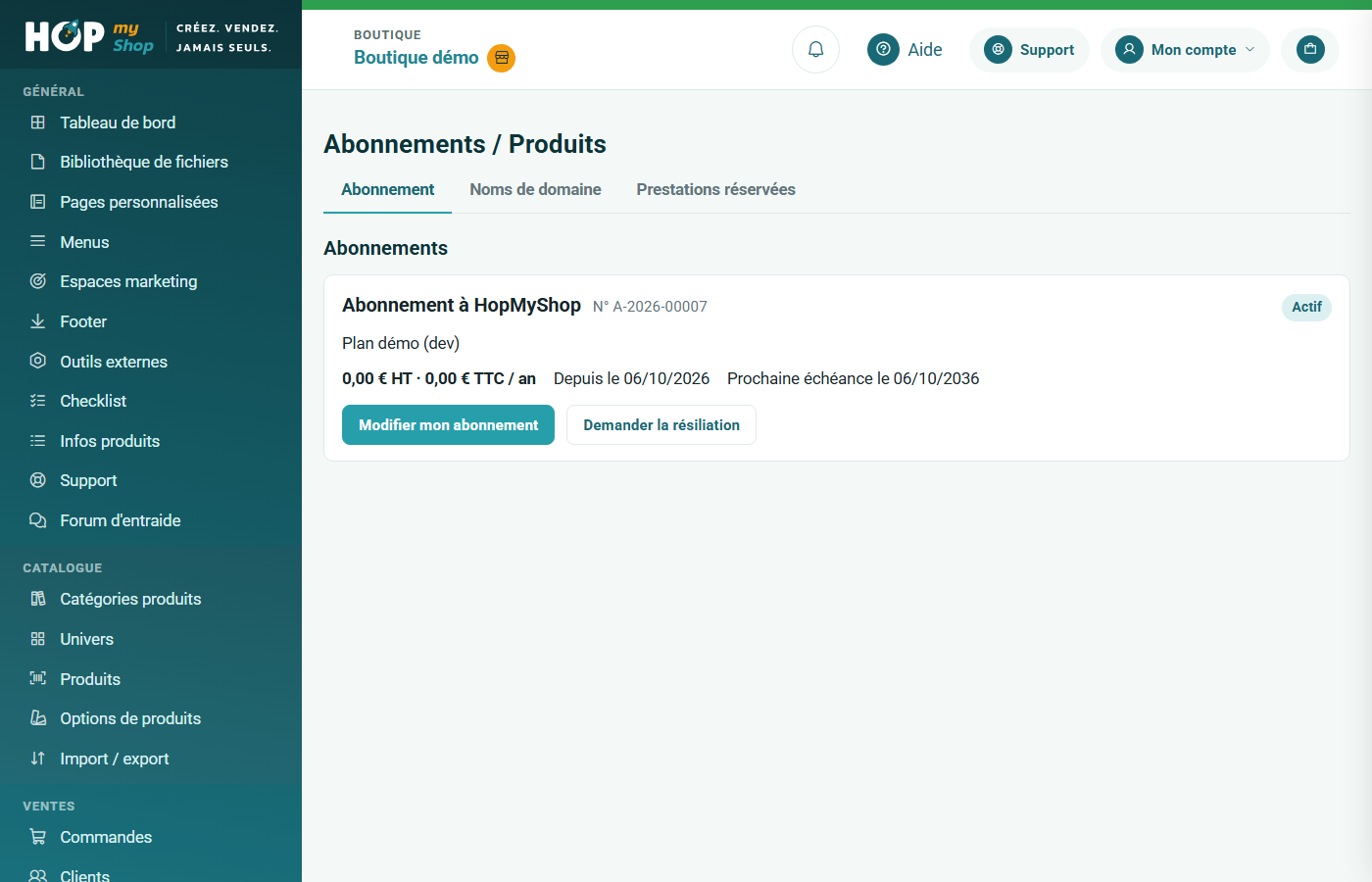This screenshot has height=882, width=1372.
Task: Click the Catégories produits books icon
Action: pyautogui.click(x=38, y=599)
